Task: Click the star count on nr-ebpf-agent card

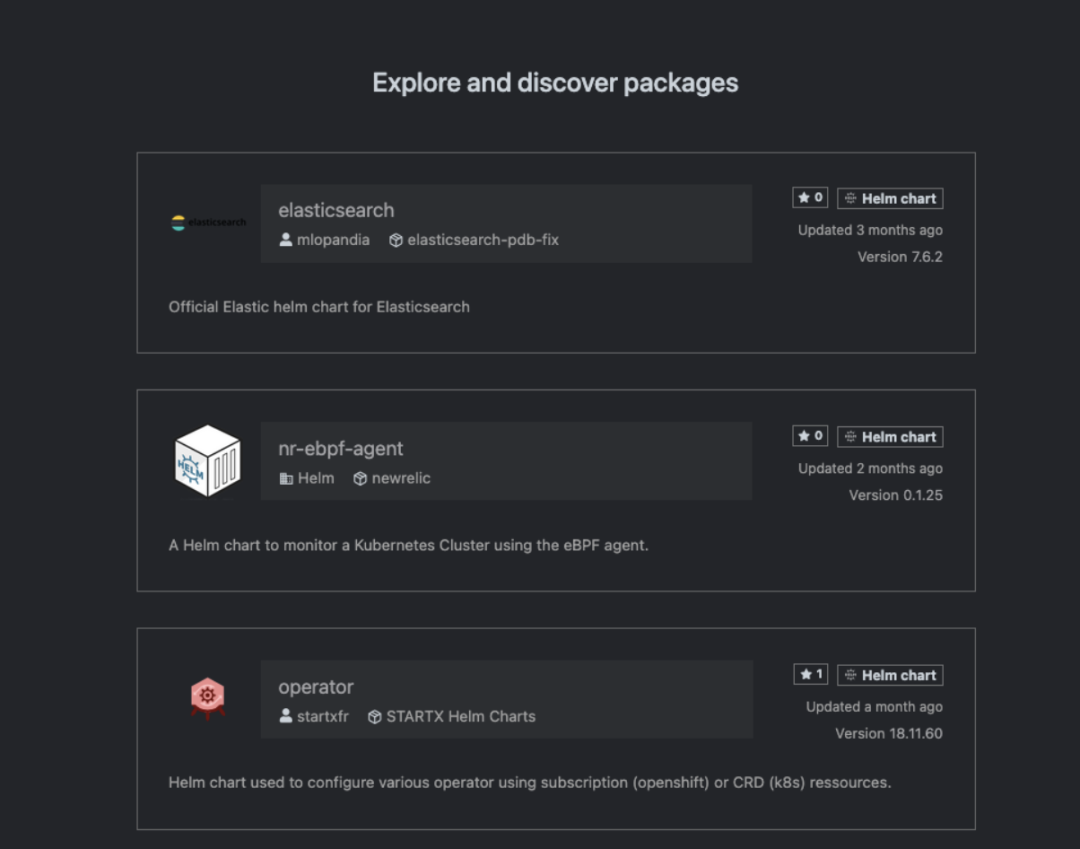Action: point(810,436)
